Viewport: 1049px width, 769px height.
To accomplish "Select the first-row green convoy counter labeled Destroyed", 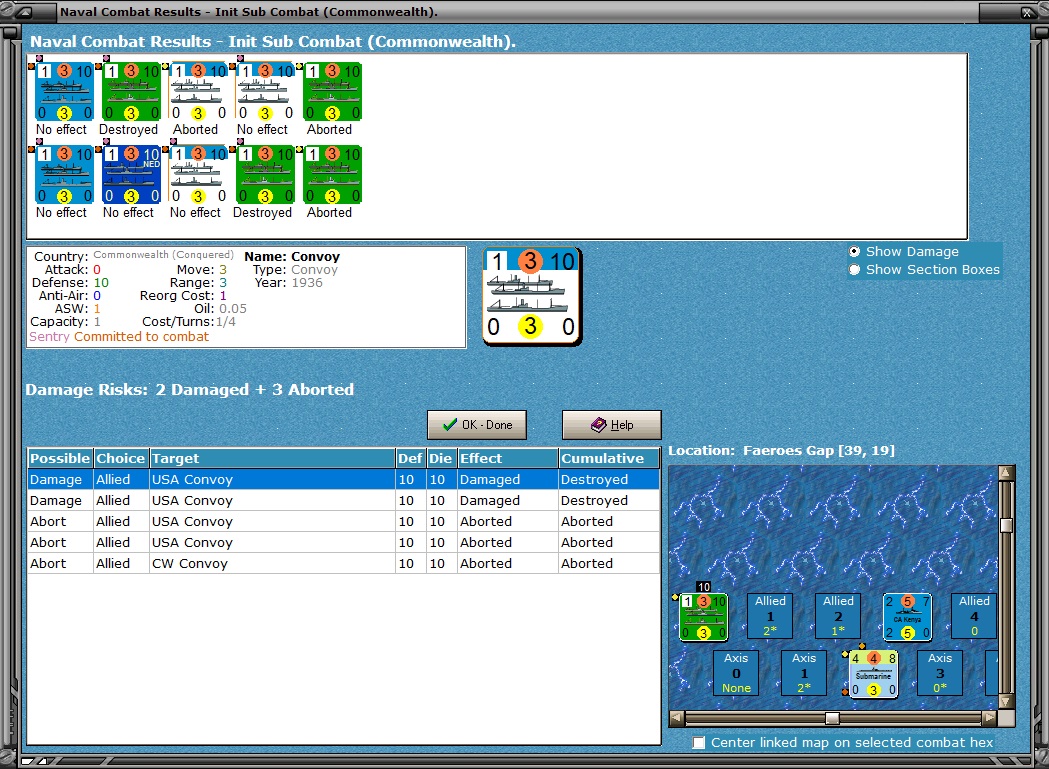I will point(131,92).
